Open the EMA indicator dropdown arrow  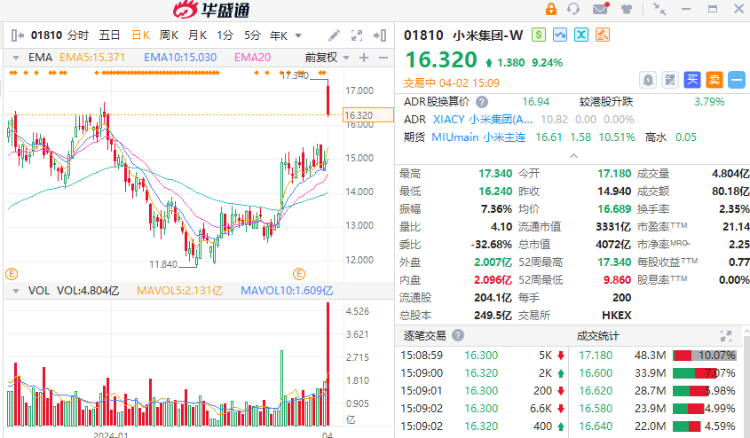[16, 58]
